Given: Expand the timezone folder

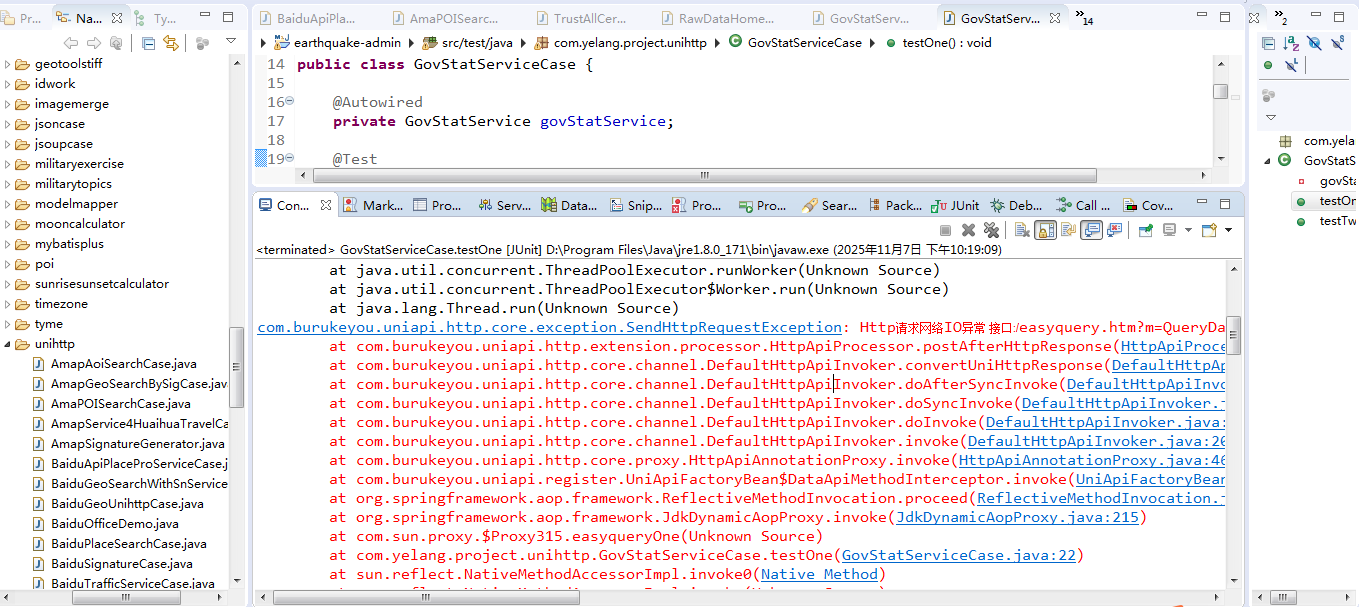Looking at the screenshot, I should tap(9, 304).
